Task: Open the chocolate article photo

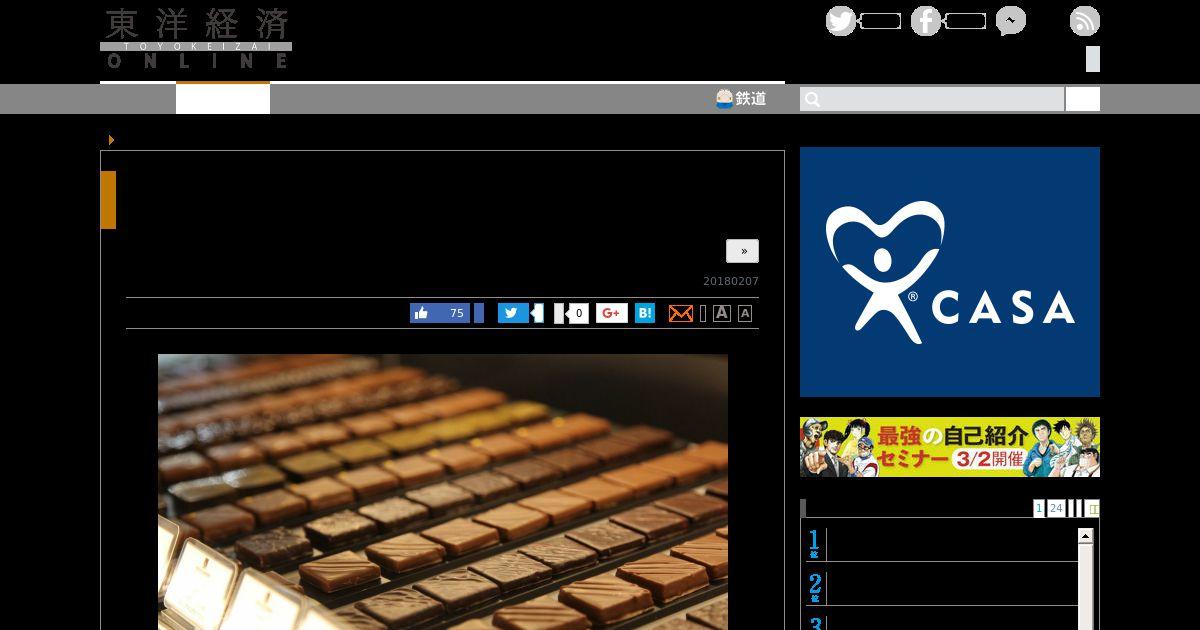Action: coord(443,492)
